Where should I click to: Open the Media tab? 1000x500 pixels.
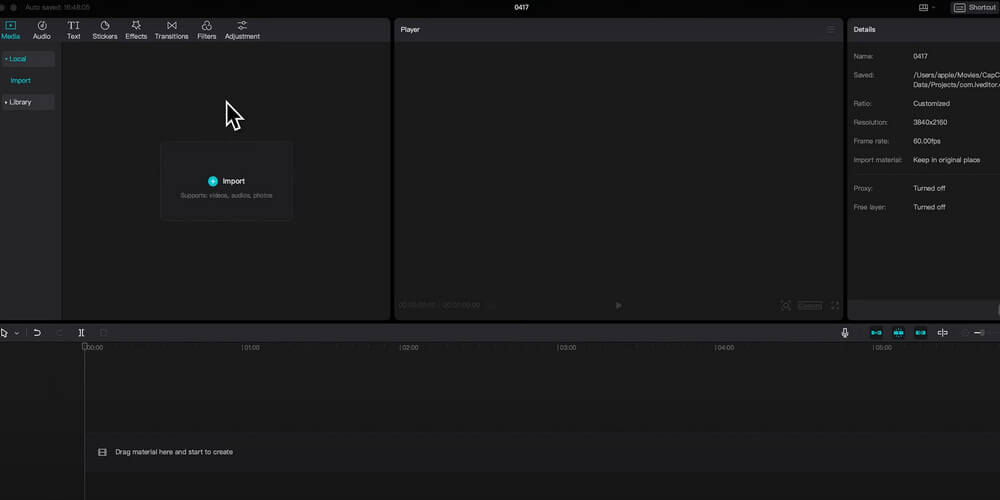[x=10, y=30]
